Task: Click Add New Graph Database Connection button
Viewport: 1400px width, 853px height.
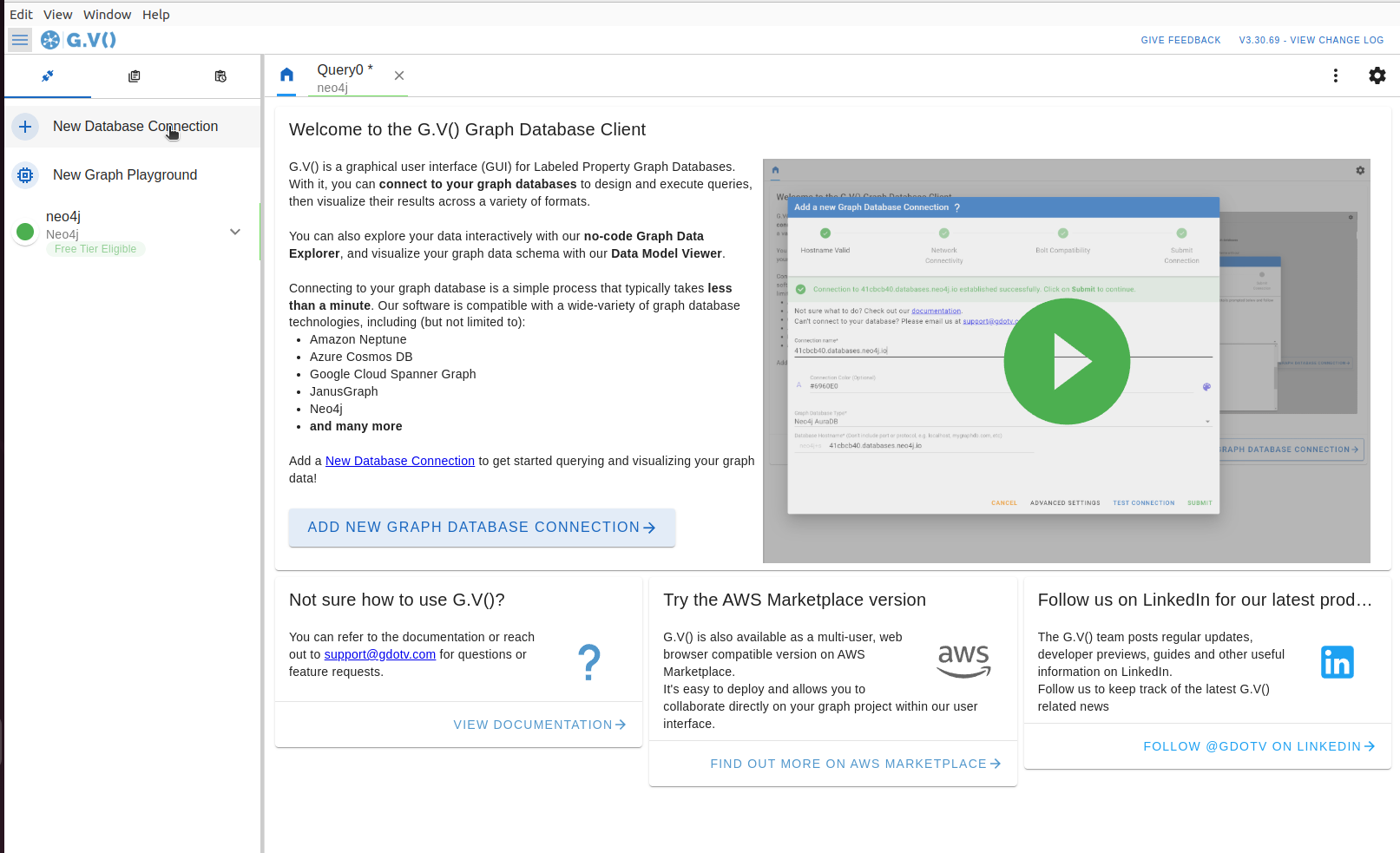Action: coord(482,528)
